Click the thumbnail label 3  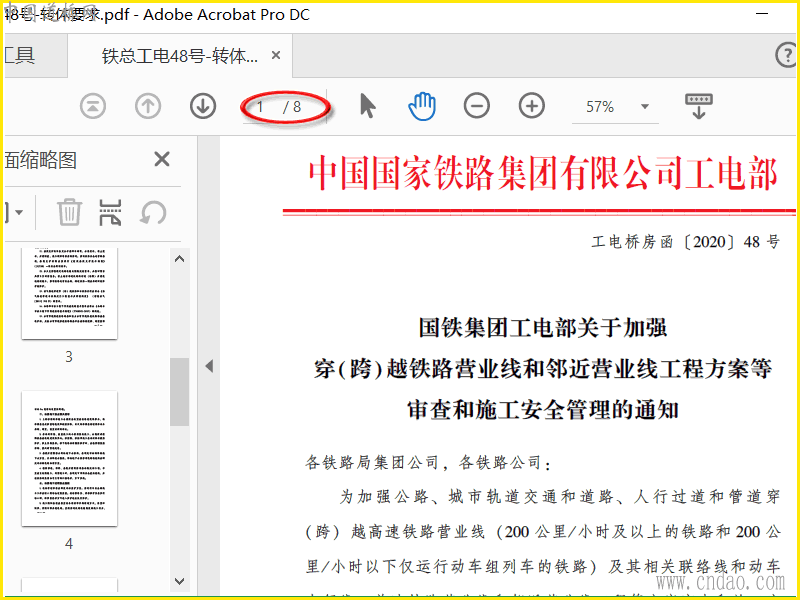[x=69, y=357]
